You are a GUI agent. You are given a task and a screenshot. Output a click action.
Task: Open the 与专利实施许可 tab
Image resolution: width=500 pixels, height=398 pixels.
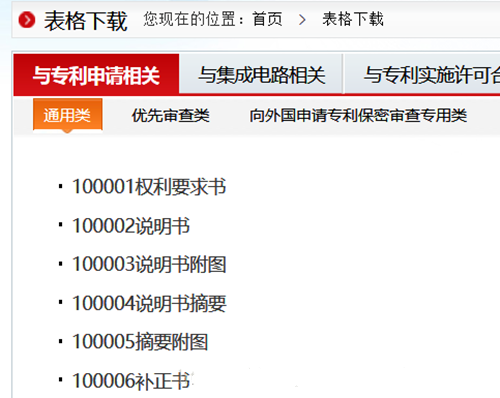point(422,75)
